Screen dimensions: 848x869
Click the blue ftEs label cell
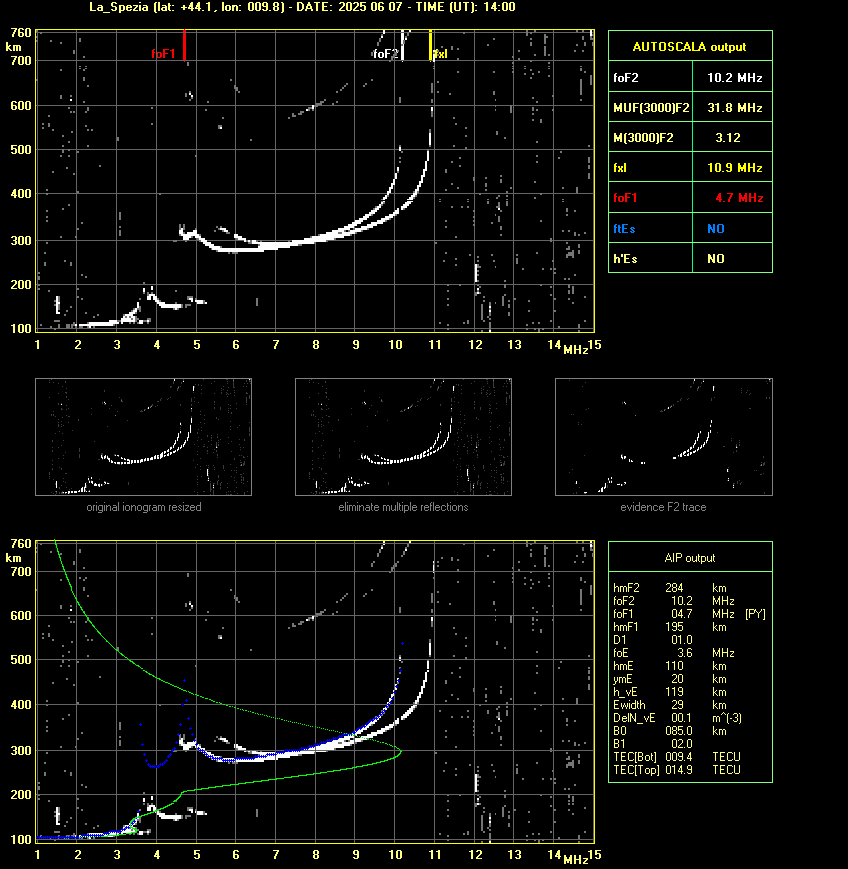[x=651, y=228]
